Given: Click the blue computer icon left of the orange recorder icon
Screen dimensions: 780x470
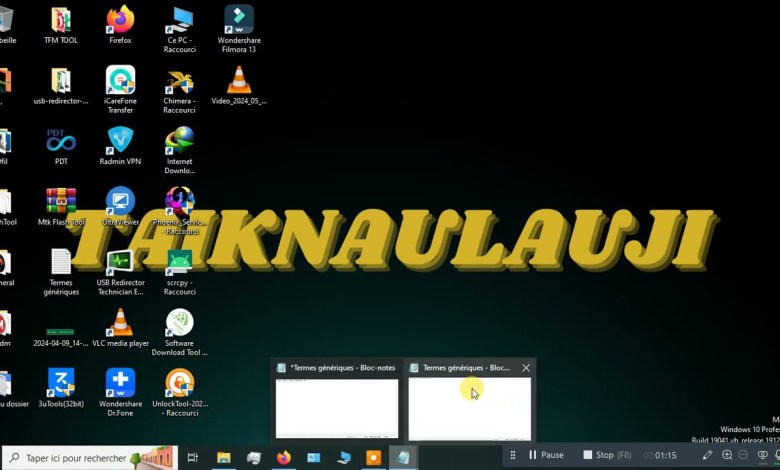Looking at the screenshot, I should click(x=344, y=457).
